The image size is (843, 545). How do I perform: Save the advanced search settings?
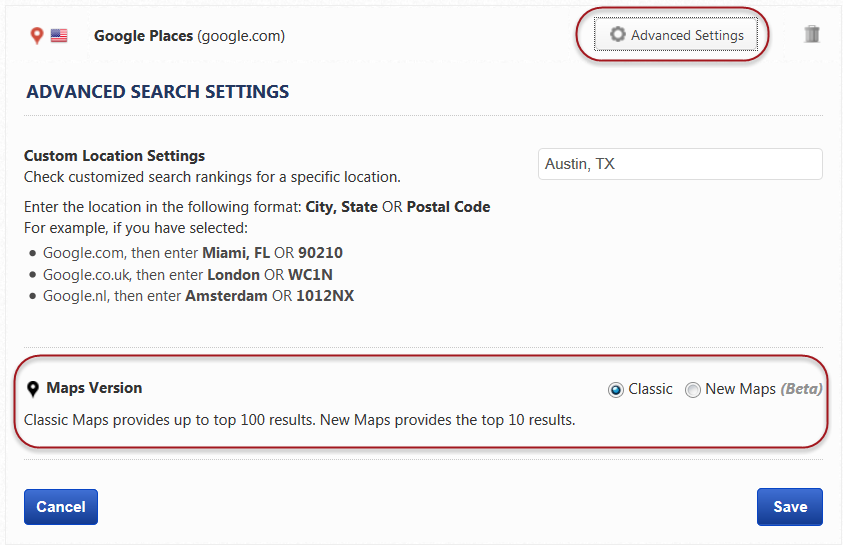pyautogui.click(x=789, y=507)
